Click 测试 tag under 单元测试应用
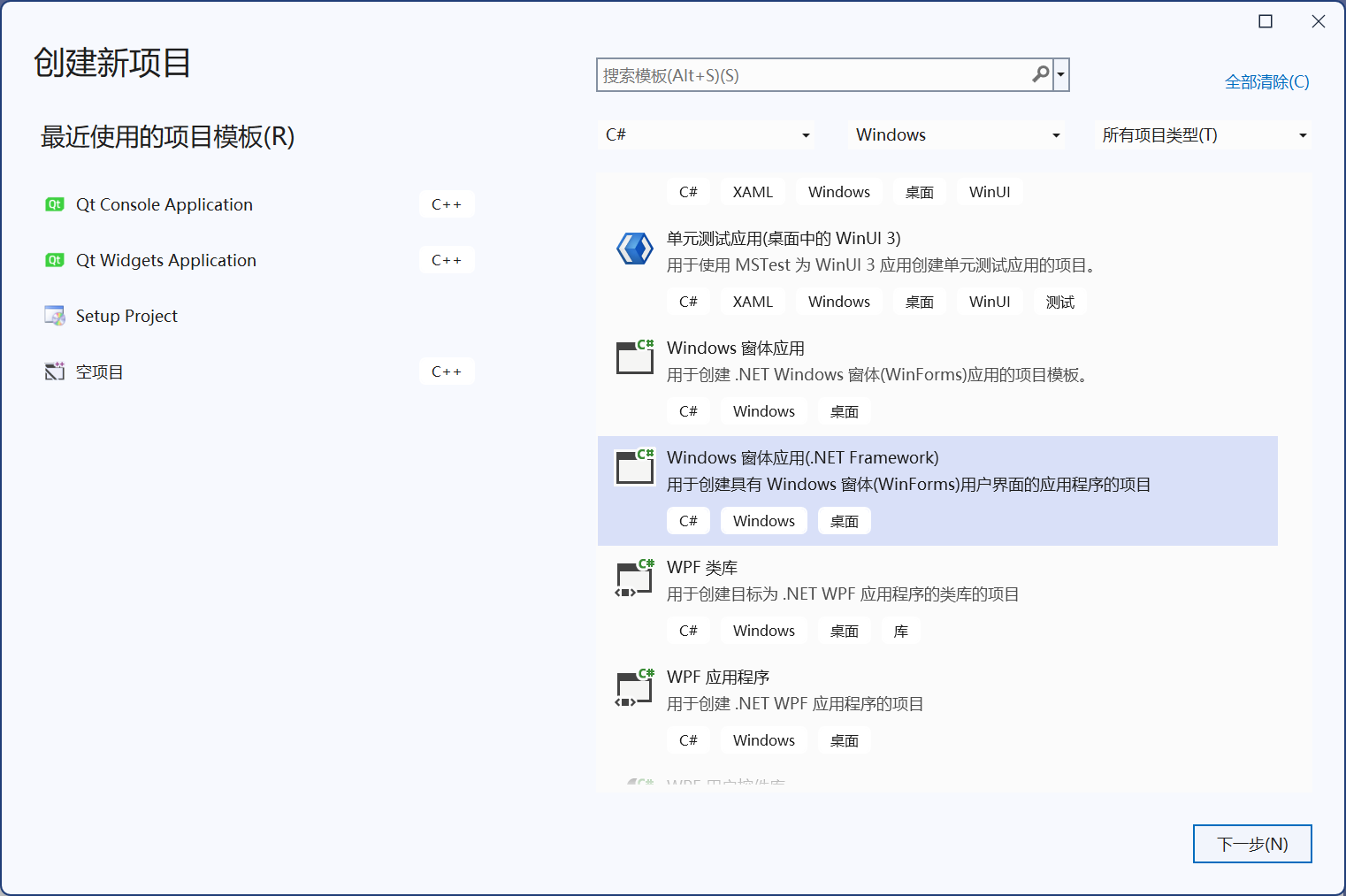The width and height of the screenshot is (1346, 896). coord(1060,302)
